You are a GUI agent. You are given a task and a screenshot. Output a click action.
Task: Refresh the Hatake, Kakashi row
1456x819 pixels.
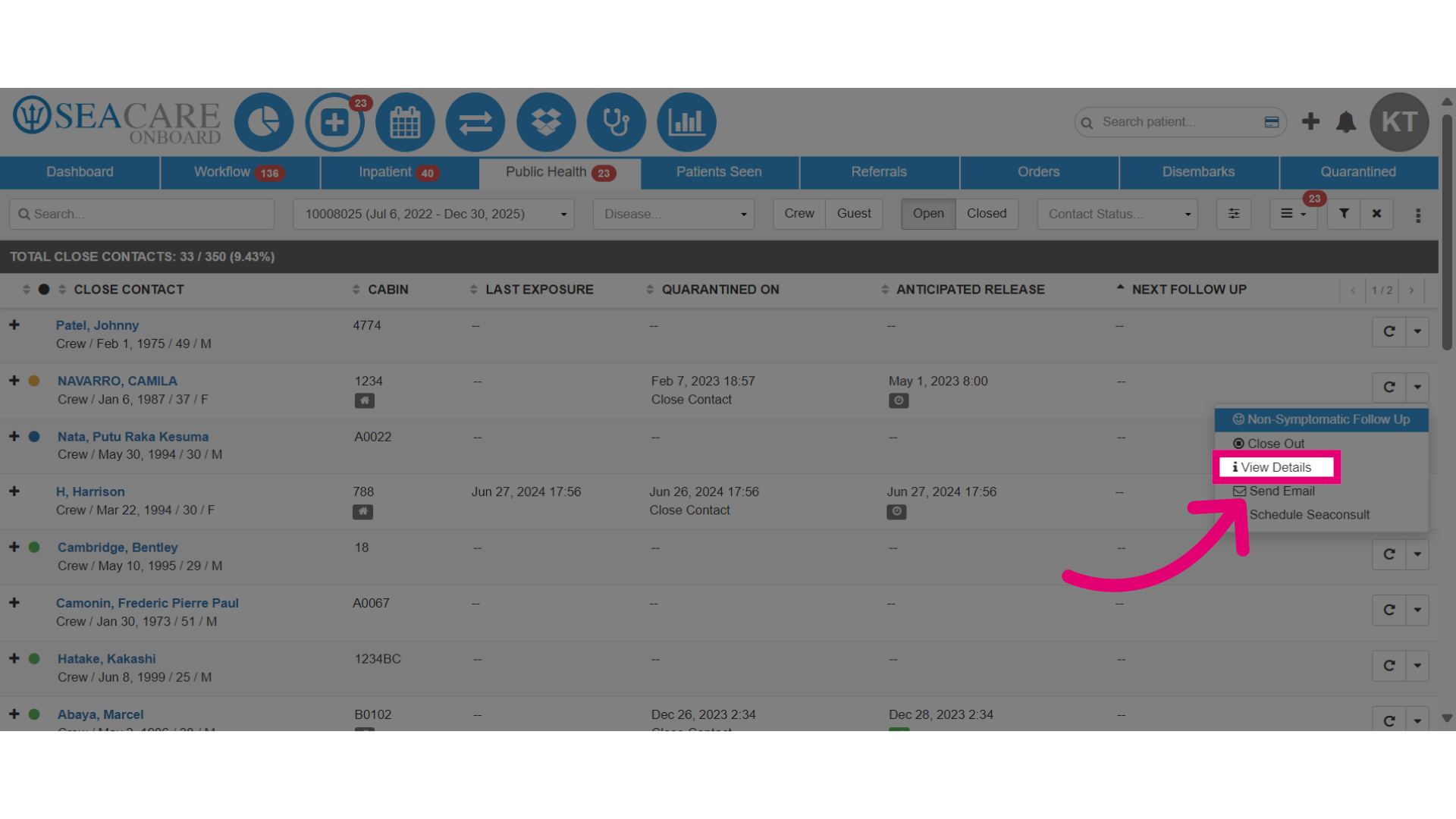point(1389,666)
